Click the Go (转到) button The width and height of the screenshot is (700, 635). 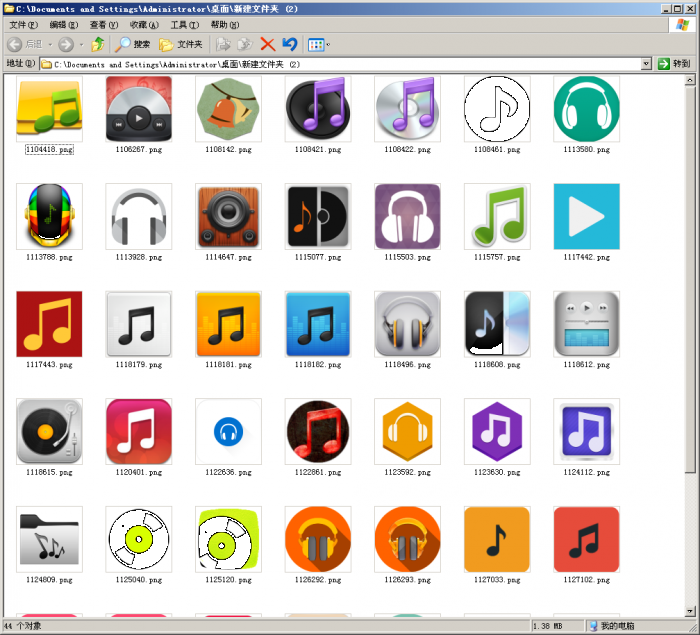674,64
